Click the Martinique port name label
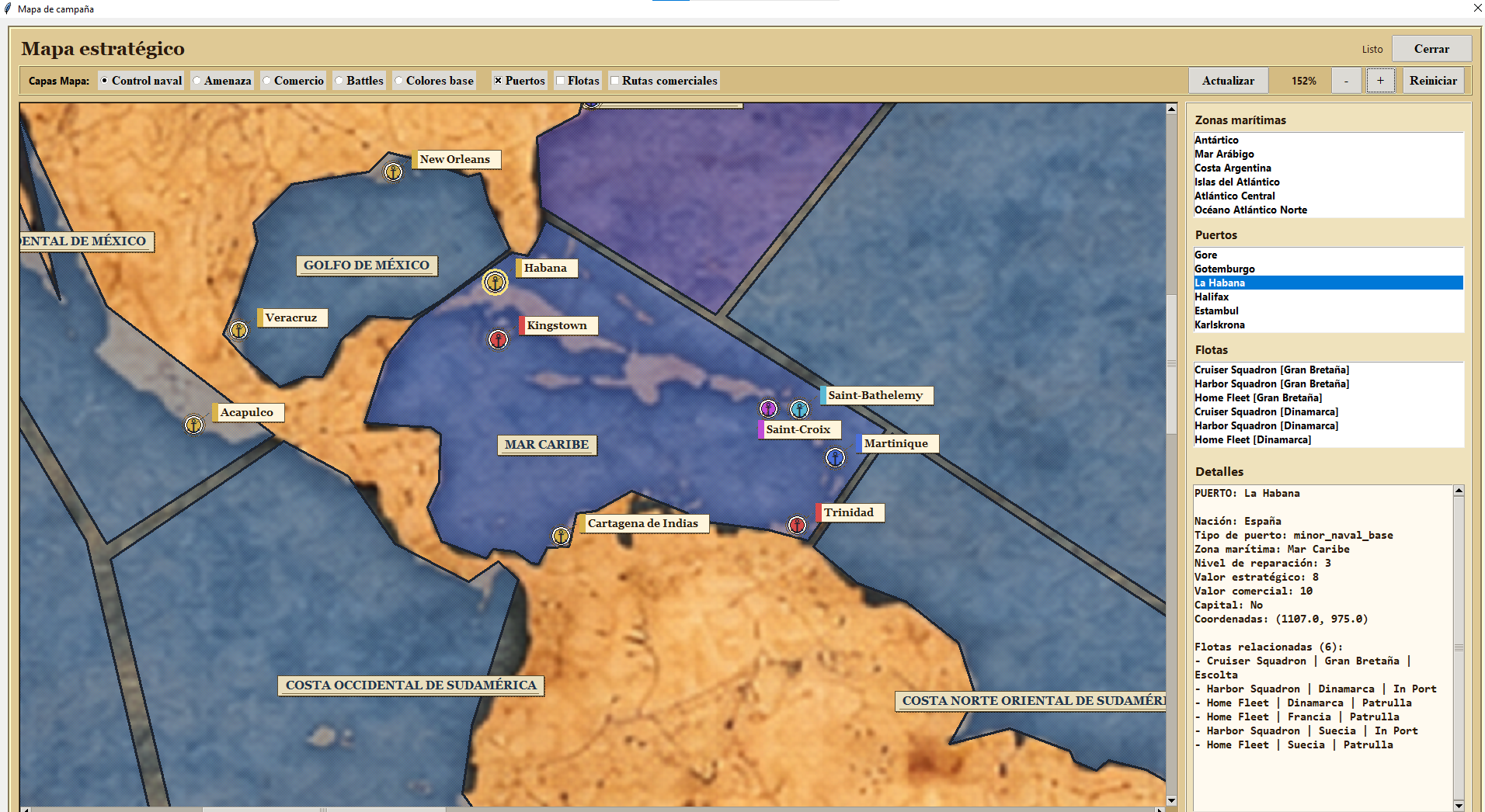 click(897, 443)
